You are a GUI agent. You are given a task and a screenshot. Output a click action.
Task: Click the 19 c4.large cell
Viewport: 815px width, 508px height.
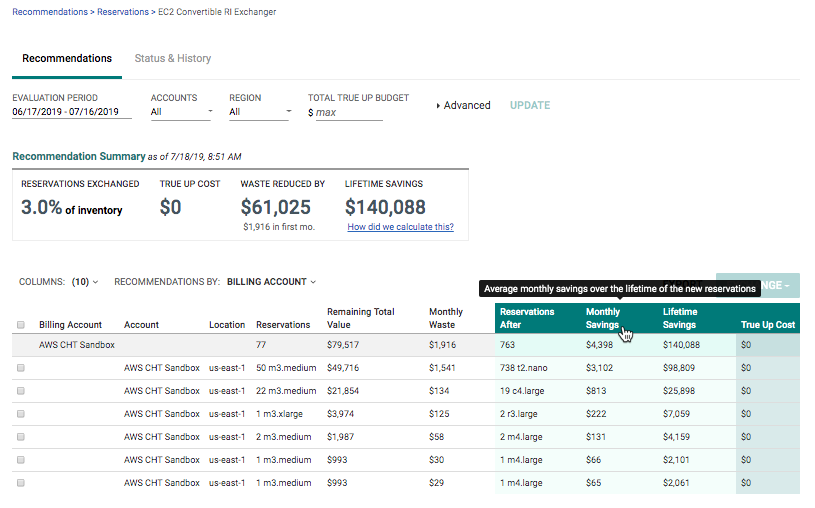click(x=522, y=391)
